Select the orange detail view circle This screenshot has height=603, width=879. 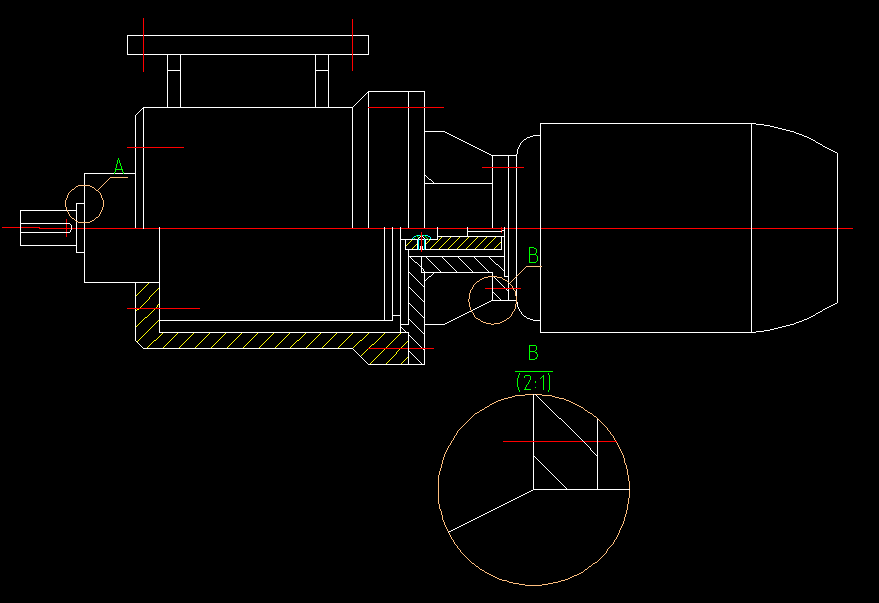tap(437, 490)
